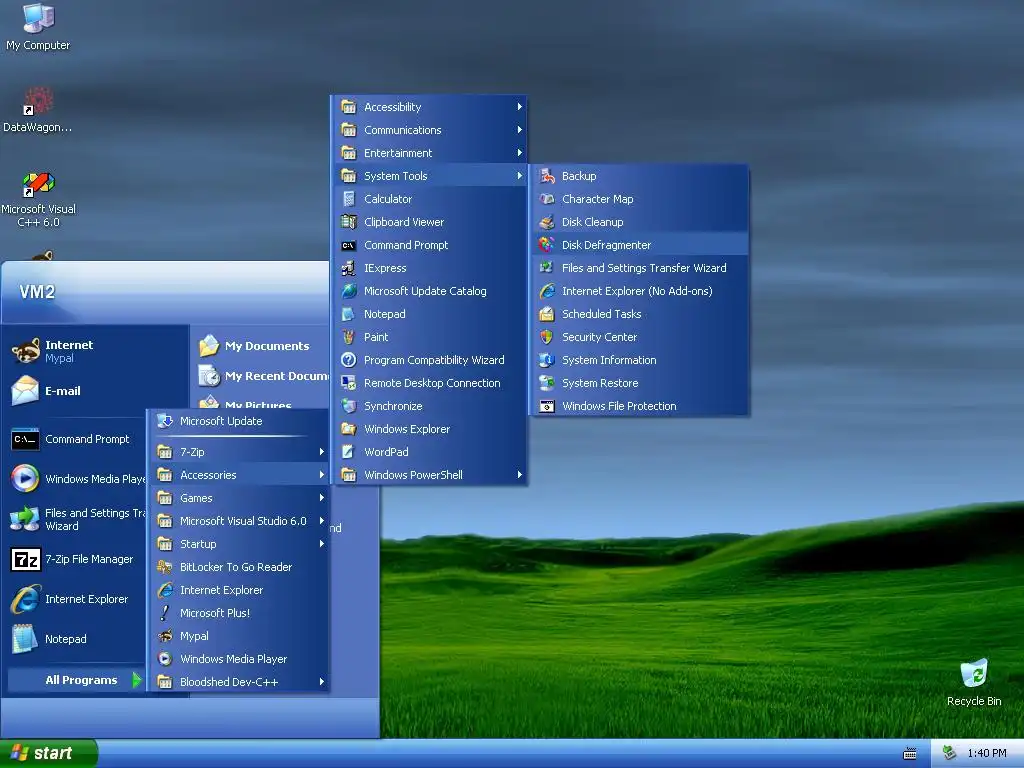Expand the Startup programs folder
Viewport: 1024px width, 768px height.
point(239,544)
